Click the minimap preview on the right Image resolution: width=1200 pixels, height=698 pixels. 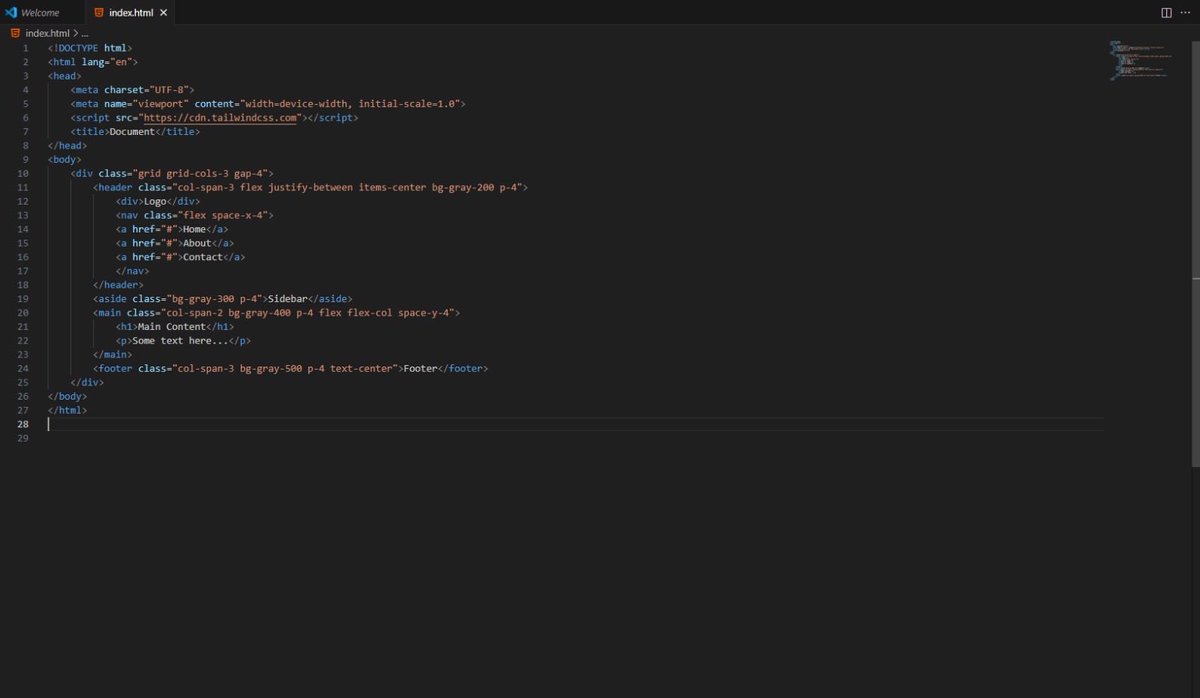tap(1140, 60)
